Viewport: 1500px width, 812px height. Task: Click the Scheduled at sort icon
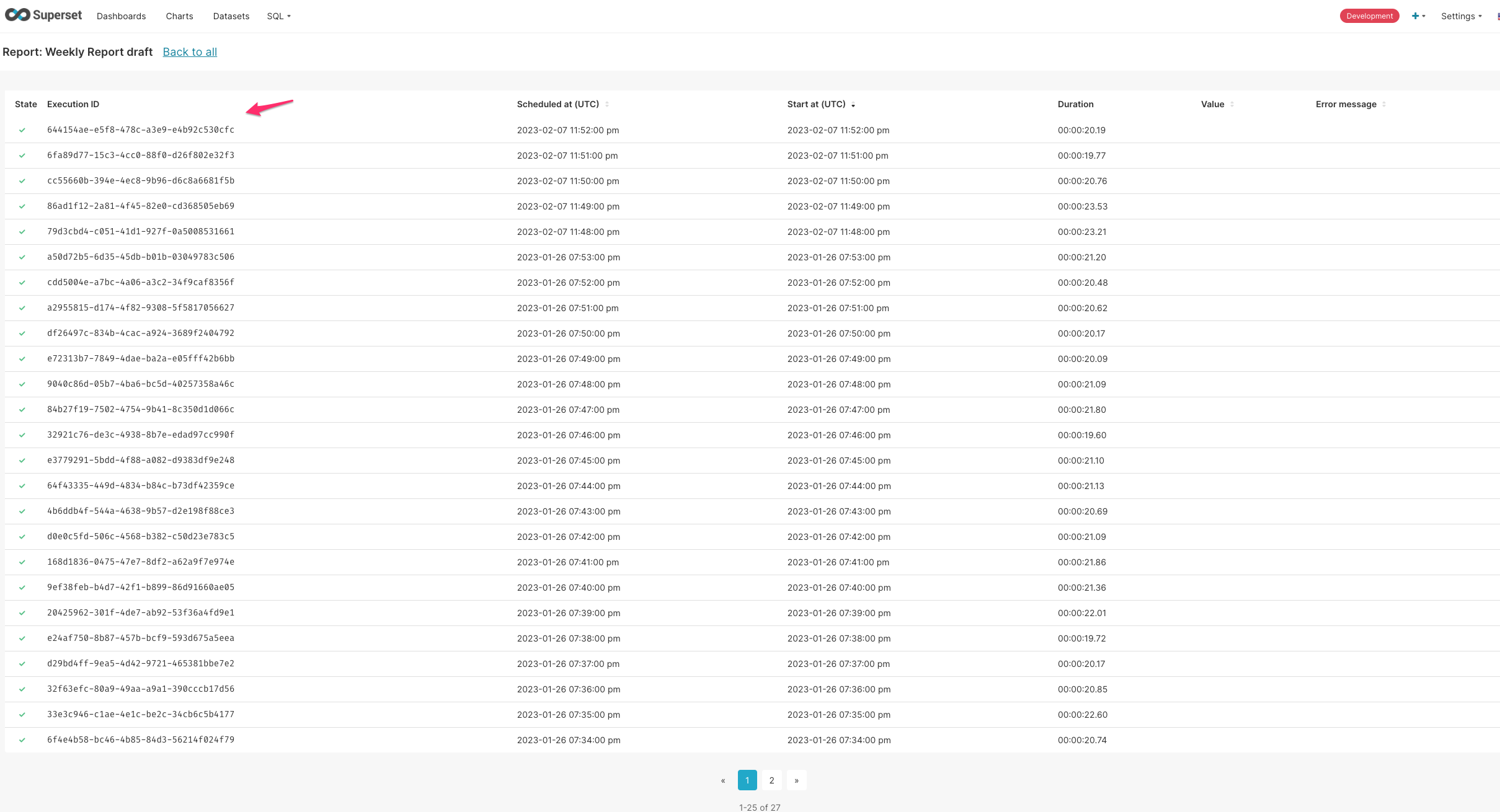(x=606, y=104)
